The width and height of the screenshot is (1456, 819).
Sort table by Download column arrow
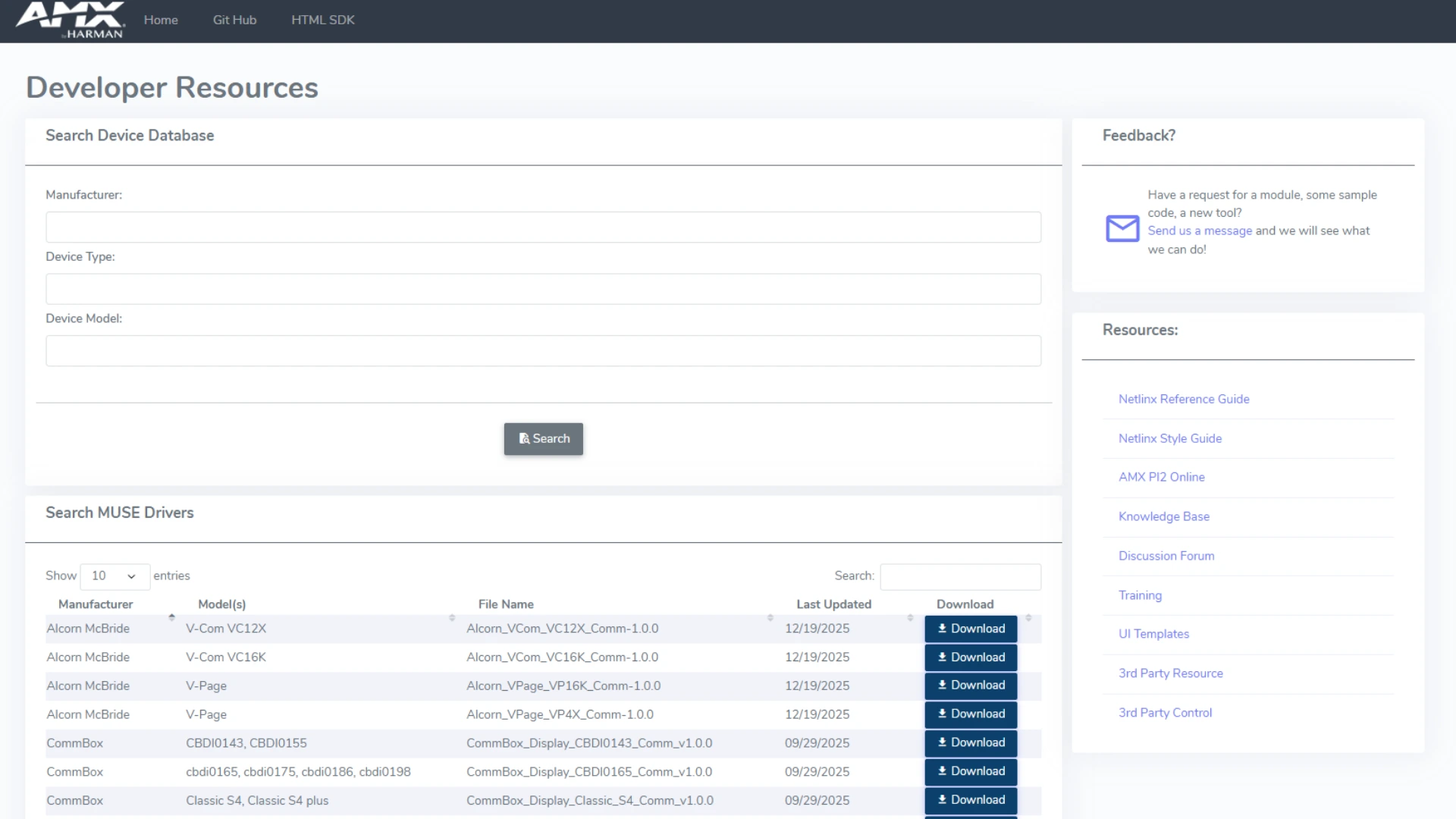[x=1028, y=617]
